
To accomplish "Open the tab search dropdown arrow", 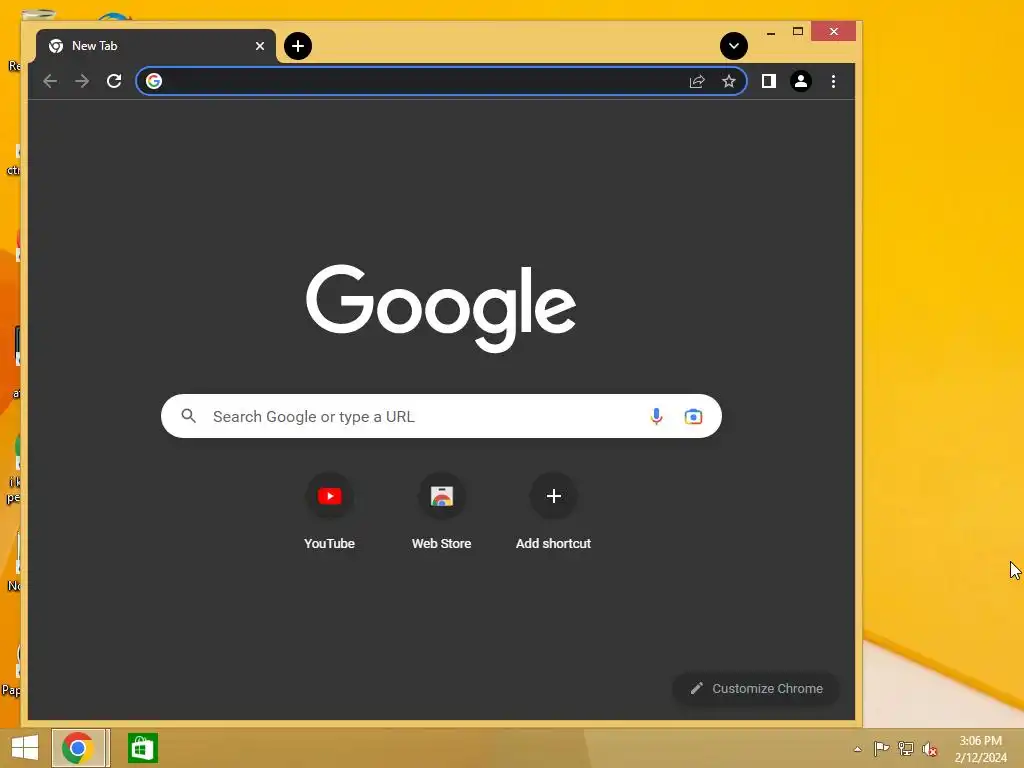I will (x=734, y=46).
